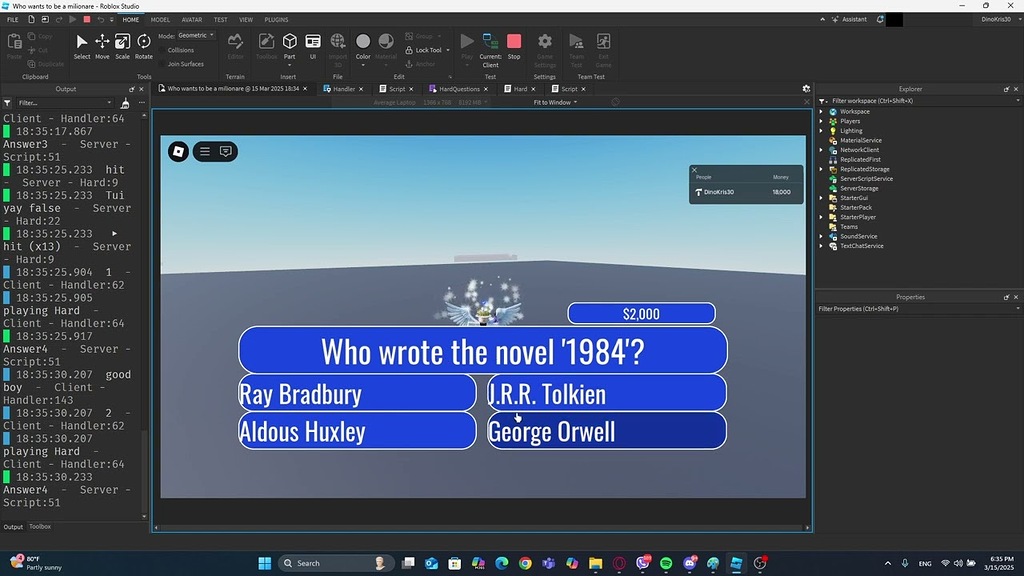Select the Move tool in the ribbon
This screenshot has width=1024, height=576.
pyautogui.click(x=102, y=46)
